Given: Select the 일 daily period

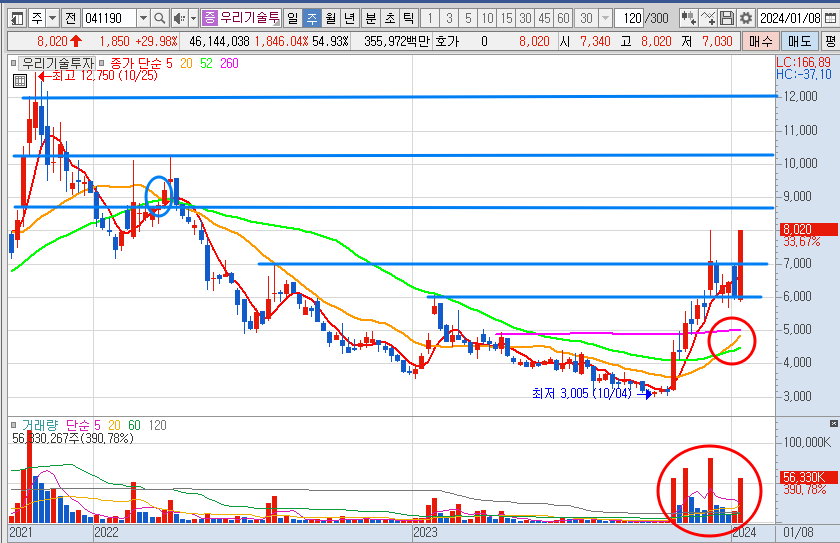Looking at the screenshot, I should pos(292,19).
